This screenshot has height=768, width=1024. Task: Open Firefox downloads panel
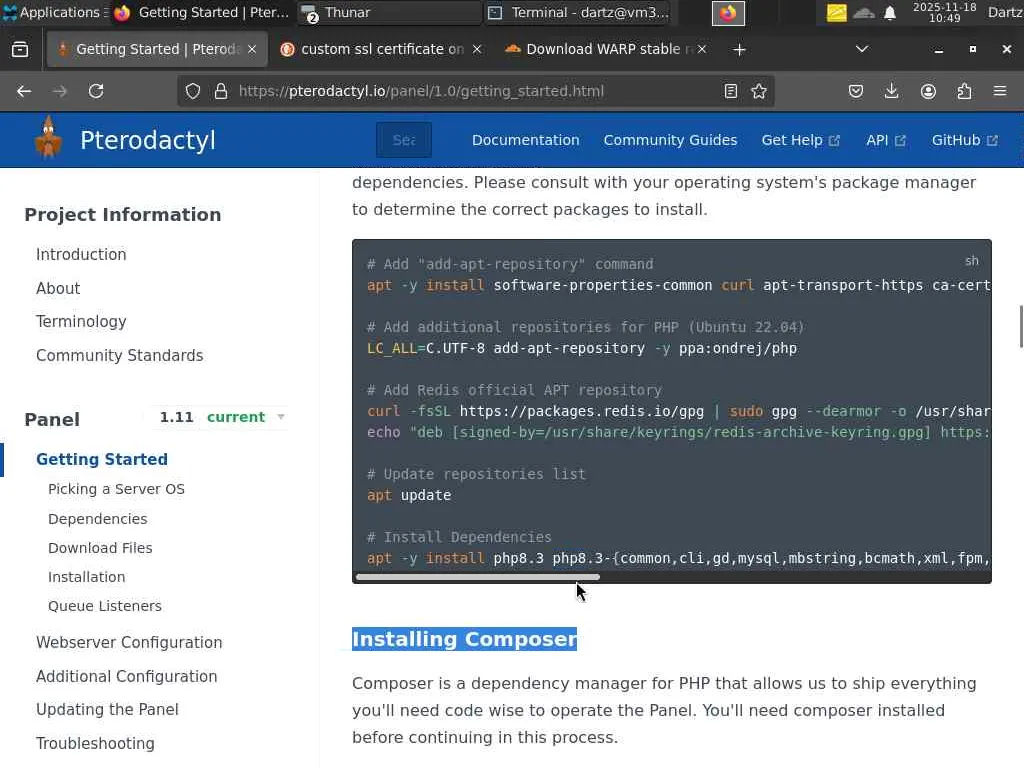tap(891, 91)
